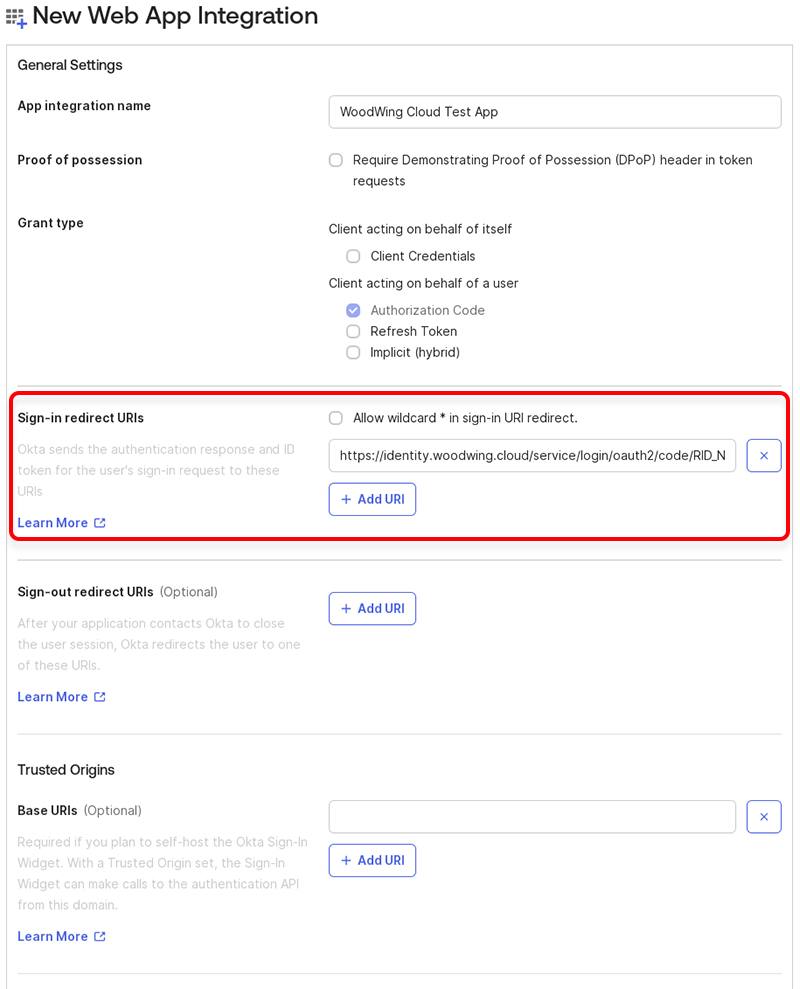The width and height of the screenshot is (800, 989).
Task: Click the plus icon on Trusted Origins Add URI
Action: 347,860
